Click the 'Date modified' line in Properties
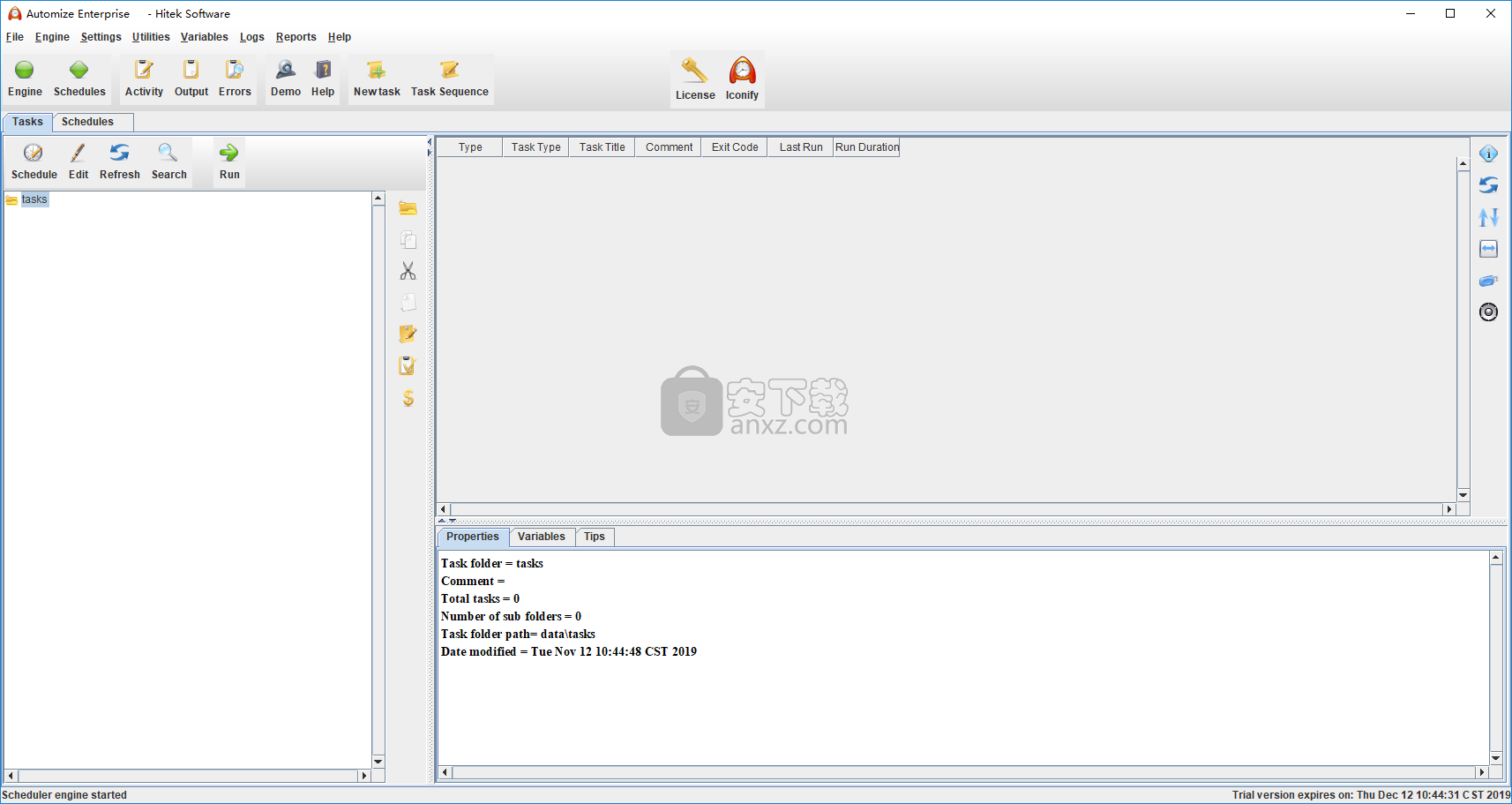 tap(569, 651)
